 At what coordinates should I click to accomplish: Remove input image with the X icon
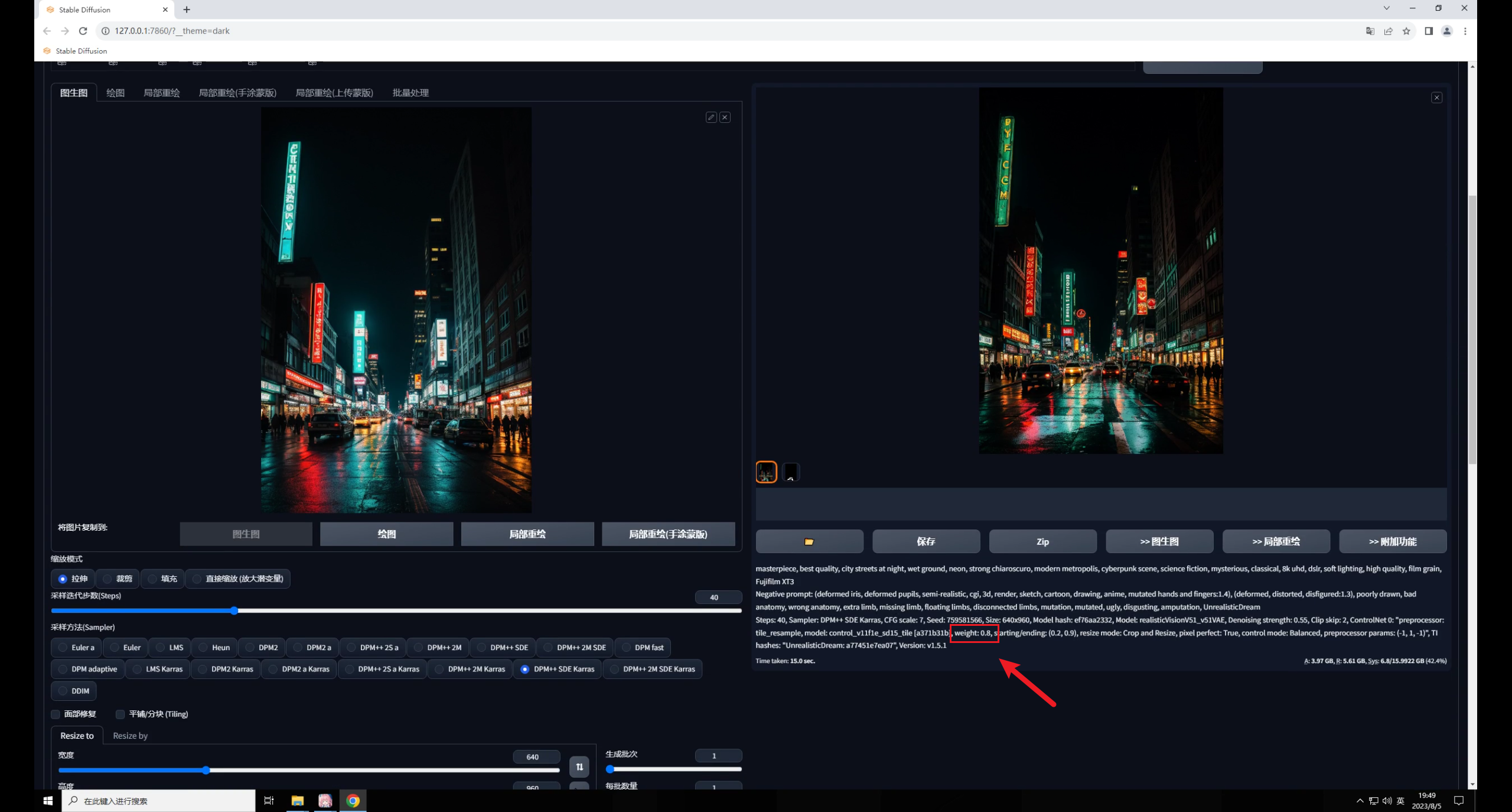725,118
